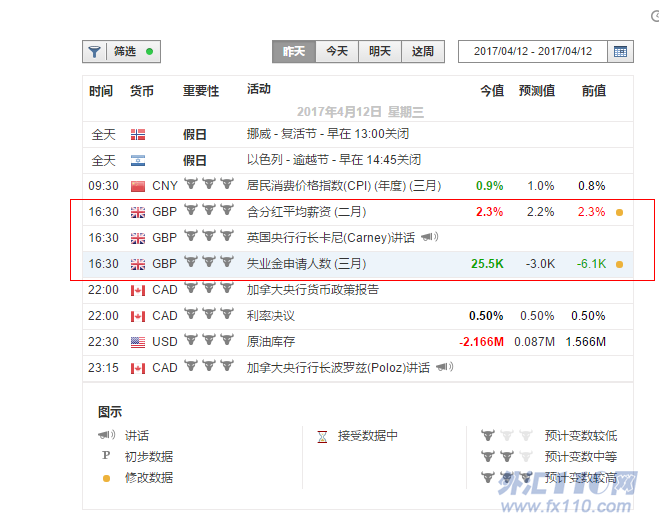Image resolution: width=659 pixels, height=524 pixels.
Task: Click the China flag in CNY row
Action: (x=138, y=186)
